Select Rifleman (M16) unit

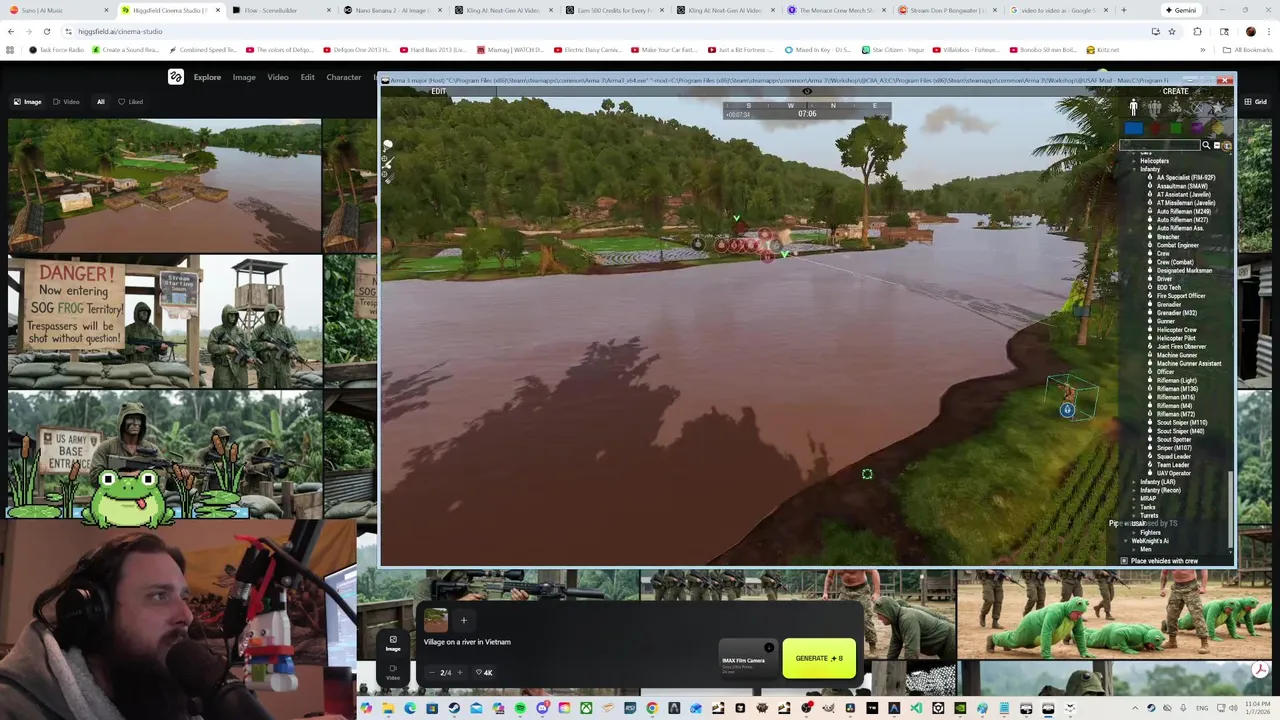[x=1176, y=397]
